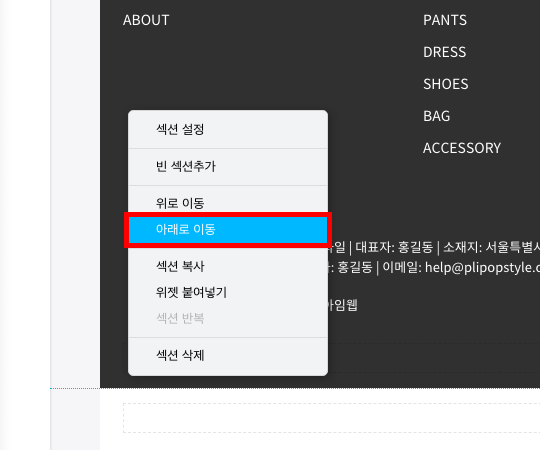The height and width of the screenshot is (450, 540).
Task: Select 섹션 삭제 to delete section
Action: [228, 355]
